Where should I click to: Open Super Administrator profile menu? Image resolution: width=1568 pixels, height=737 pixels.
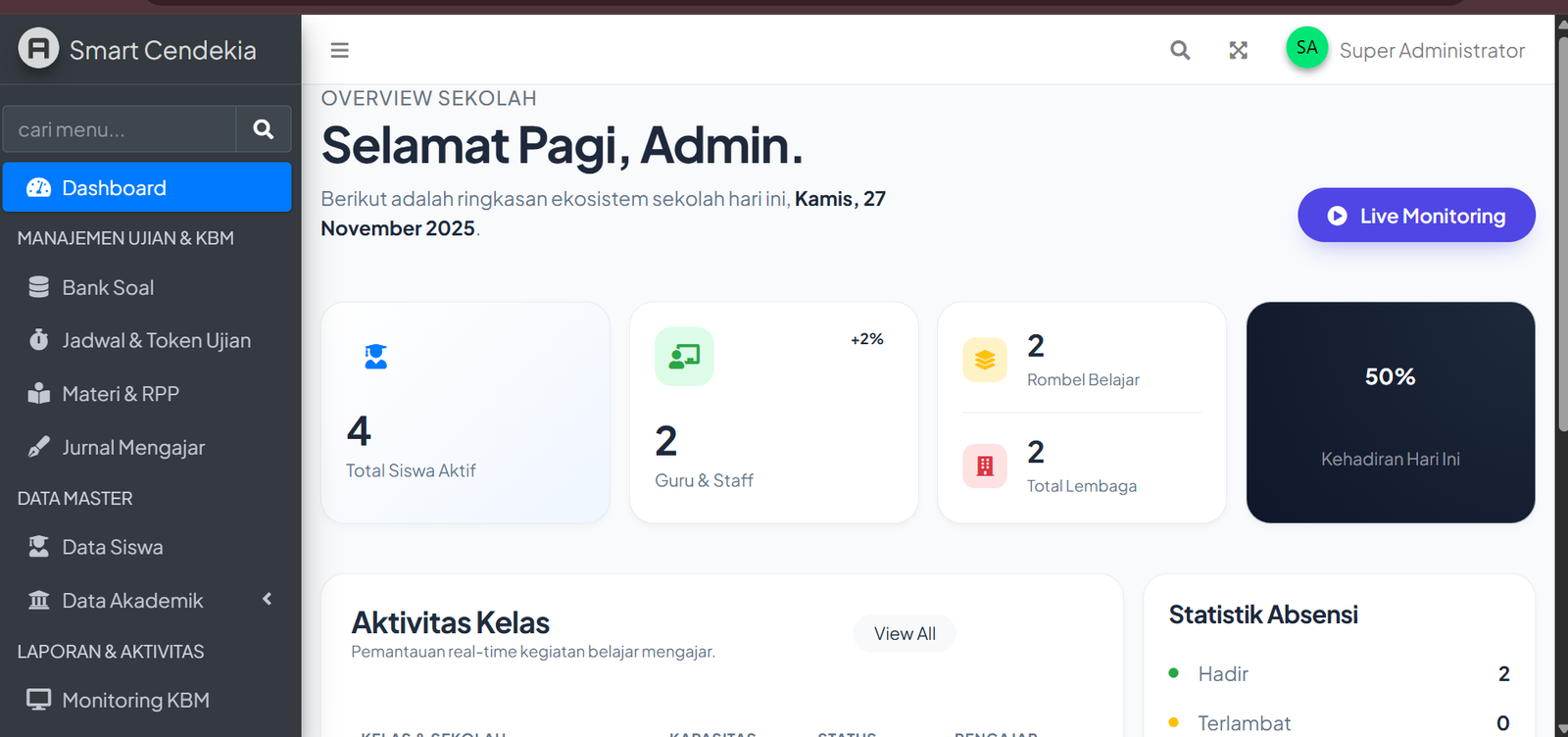pyautogui.click(x=1432, y=50)
